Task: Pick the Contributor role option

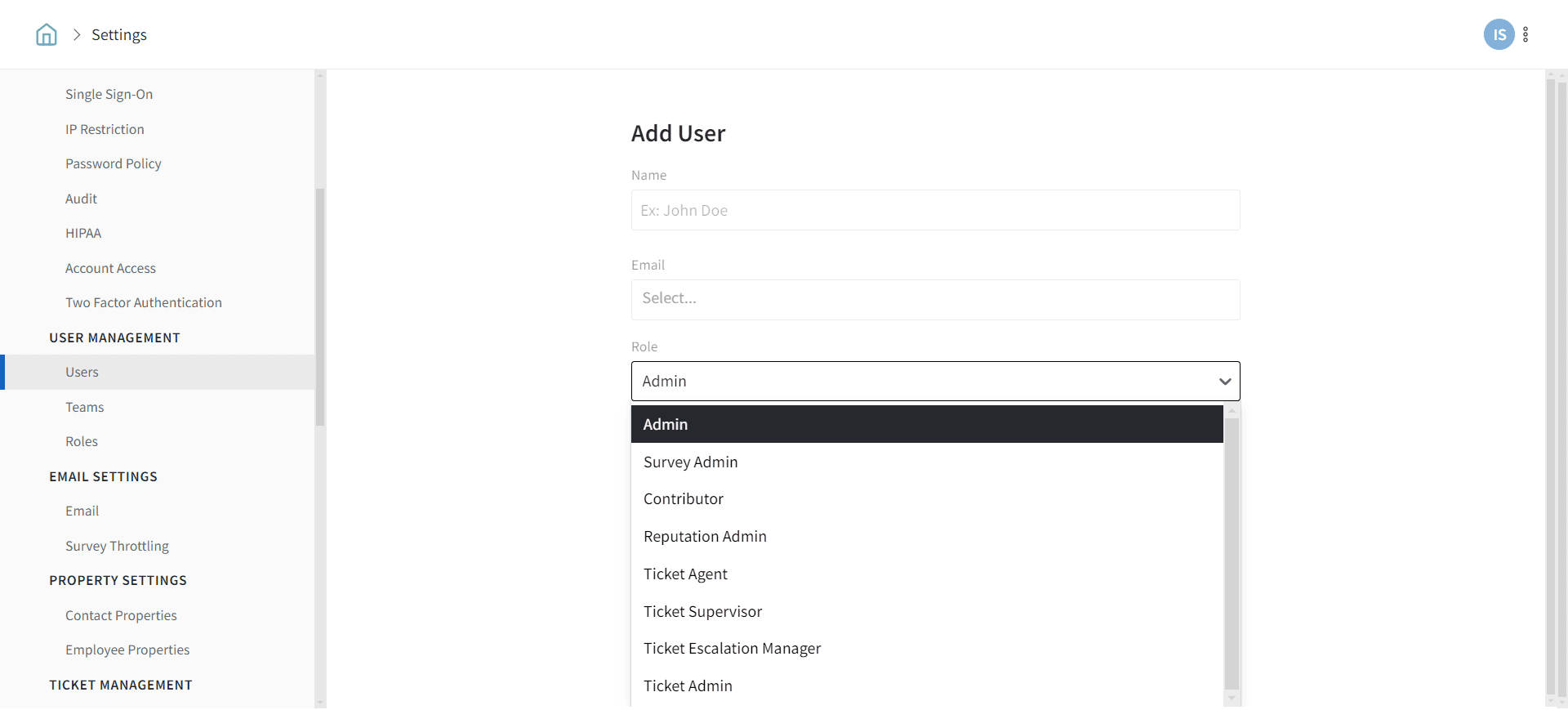Action: pyautogui.click(x=683, y=499)
